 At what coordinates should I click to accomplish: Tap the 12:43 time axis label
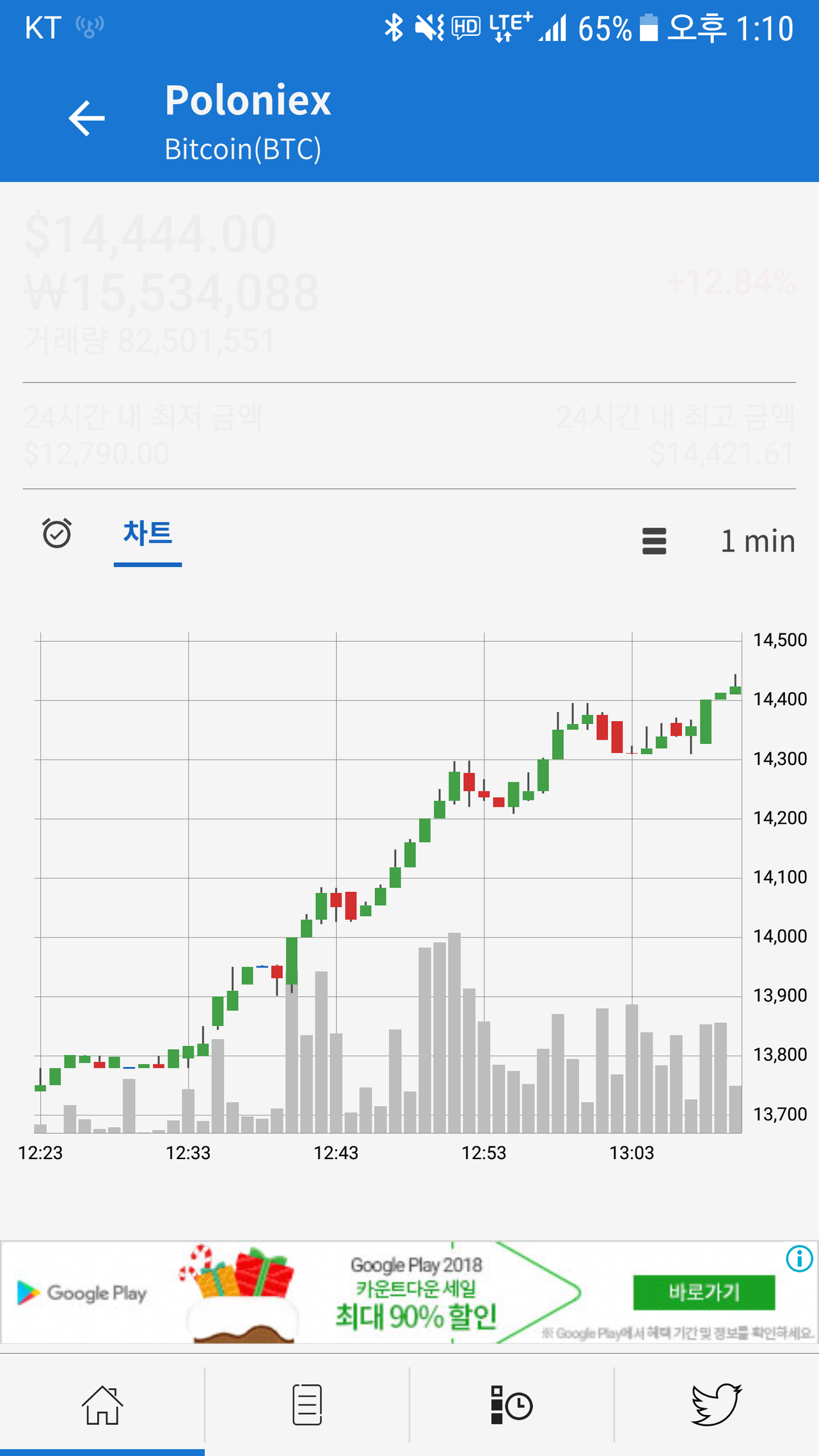click(x=336, y=1153)
